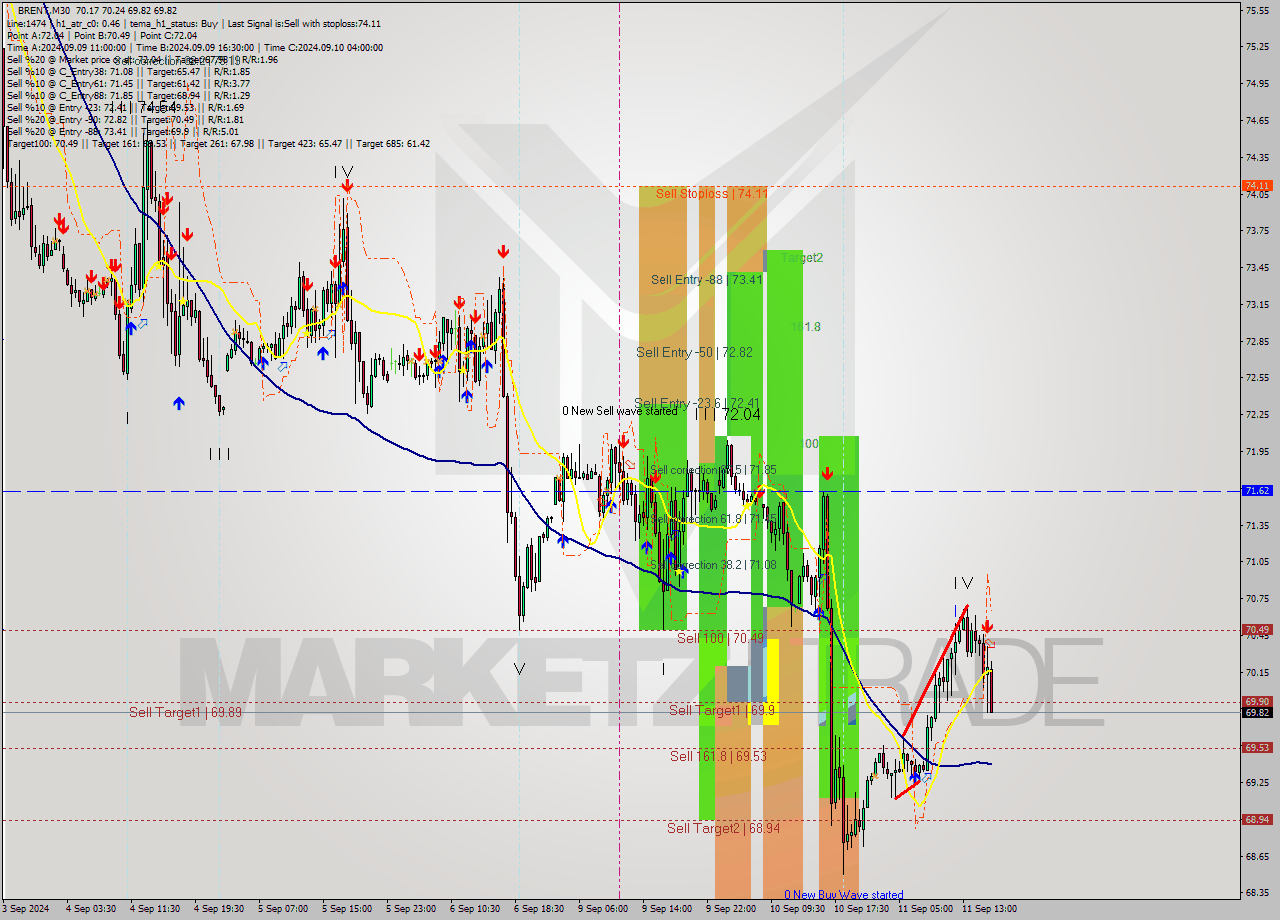Select the 'Sell Target1 | 69.9' label mid-chart

tap(721, 710)
